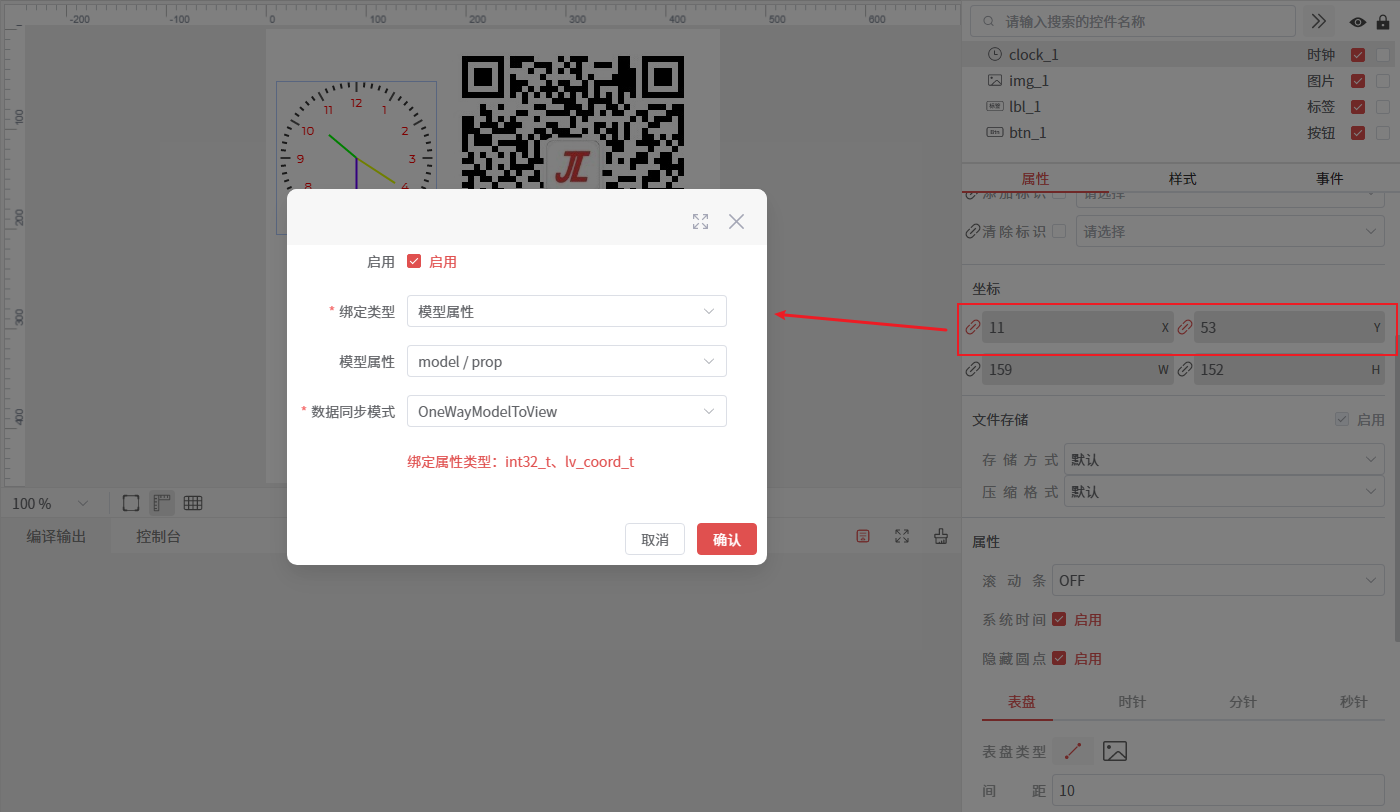The height and width of the screenshot is (812, 1400).
Task: Open binding via link icon for Y coordinate
Action: tap(1185, 327)
